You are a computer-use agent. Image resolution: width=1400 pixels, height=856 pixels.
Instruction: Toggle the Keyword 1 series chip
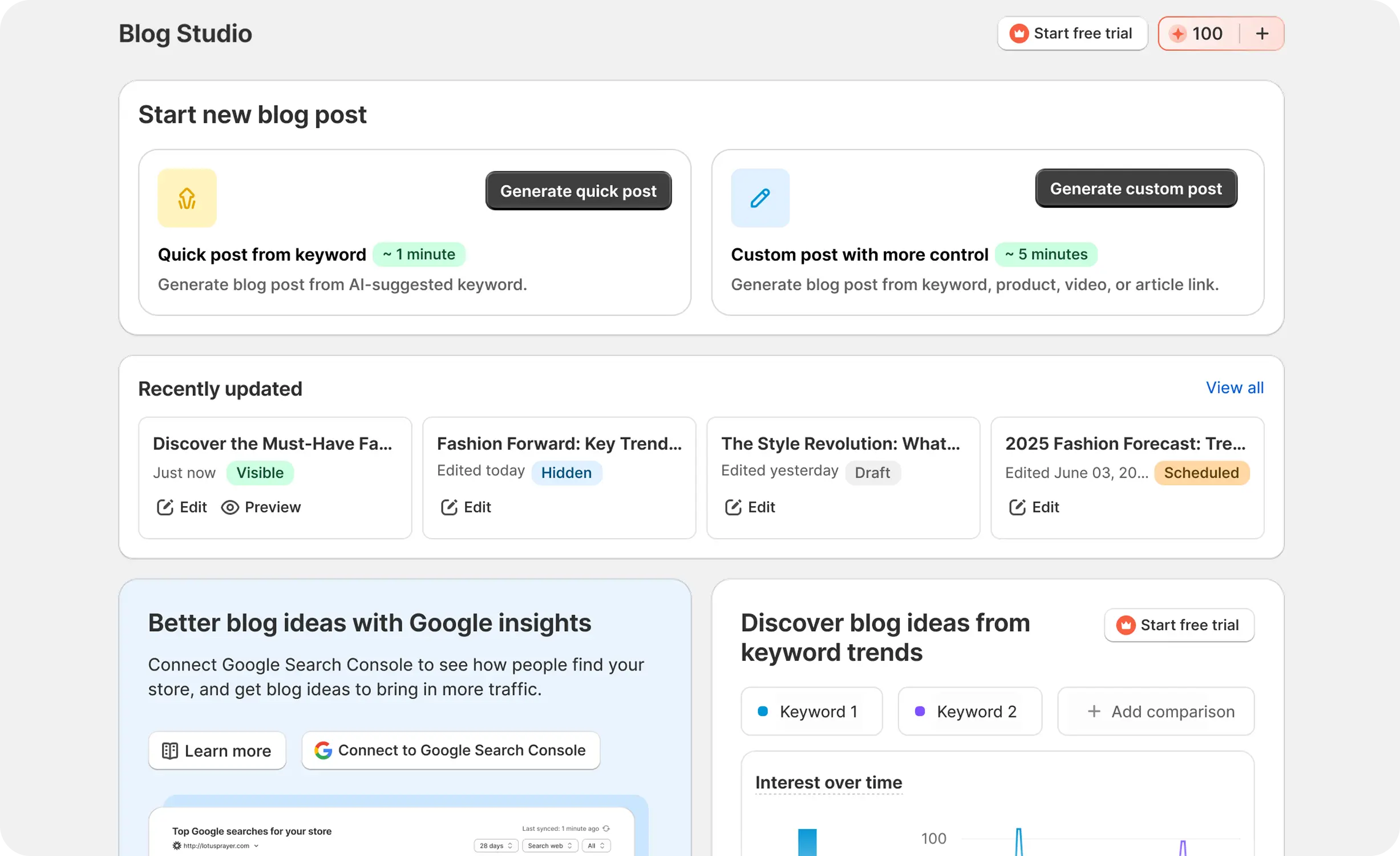811,712
